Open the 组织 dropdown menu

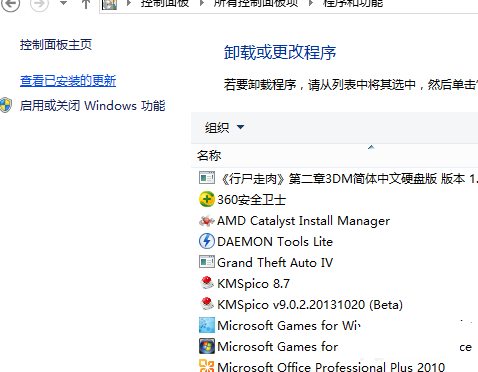(x=224, y=127)
